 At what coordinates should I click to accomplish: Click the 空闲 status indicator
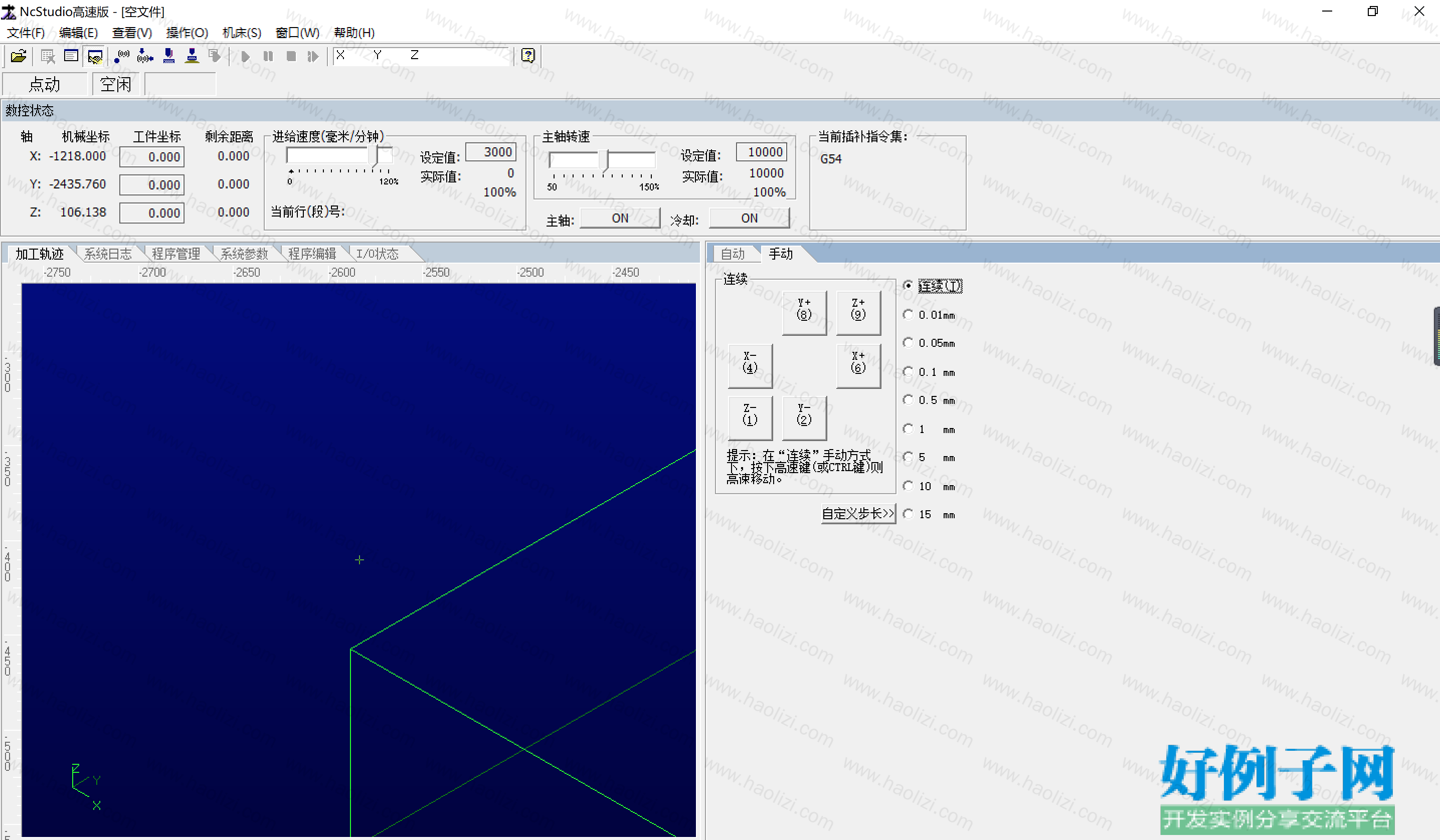[x=116, y=85]
